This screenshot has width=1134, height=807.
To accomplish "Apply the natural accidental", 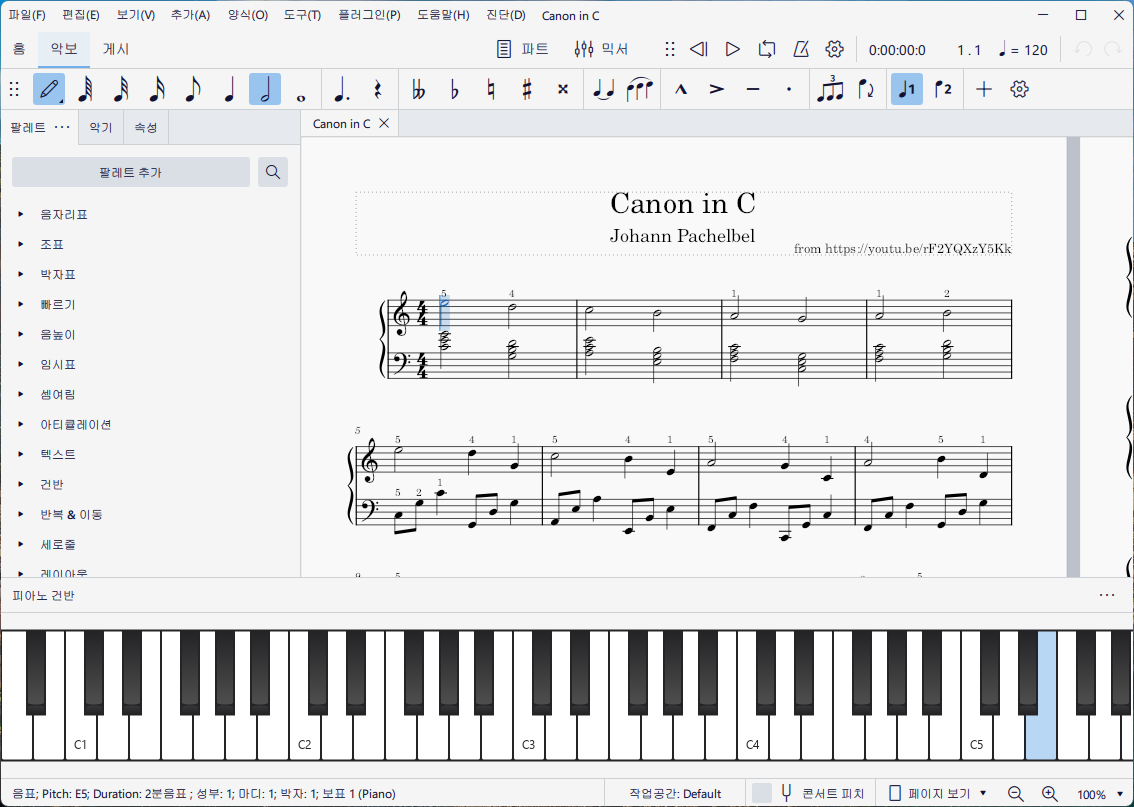I will point(490,90).
